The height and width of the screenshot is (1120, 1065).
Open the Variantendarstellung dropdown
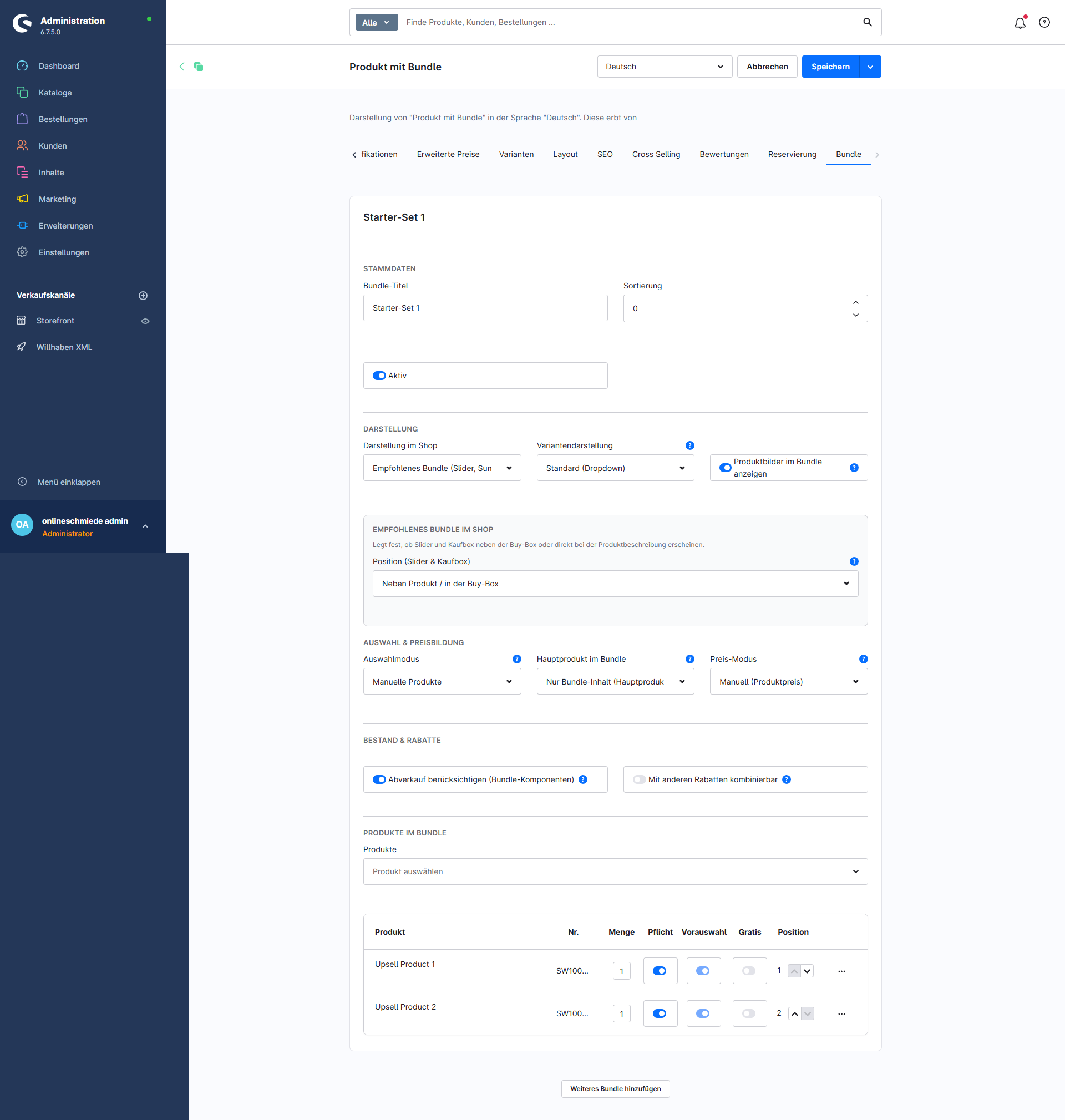(615, 468)
